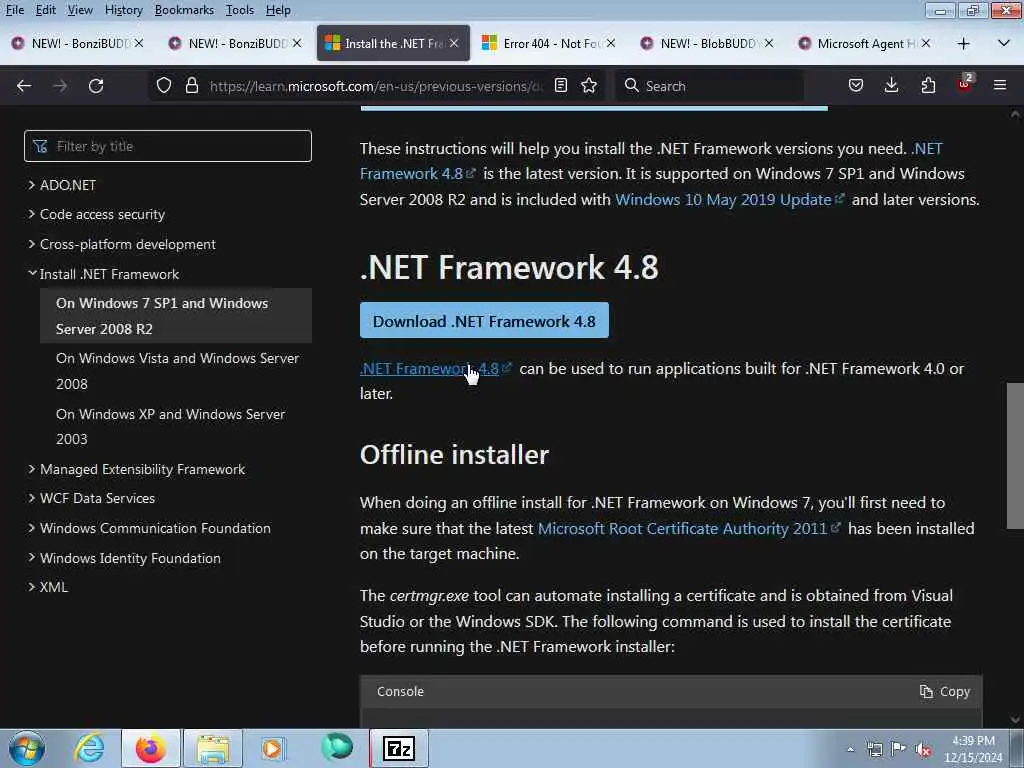Show site security padlock info
This screenshot has height=768, width=1024.
coord(191,86)
